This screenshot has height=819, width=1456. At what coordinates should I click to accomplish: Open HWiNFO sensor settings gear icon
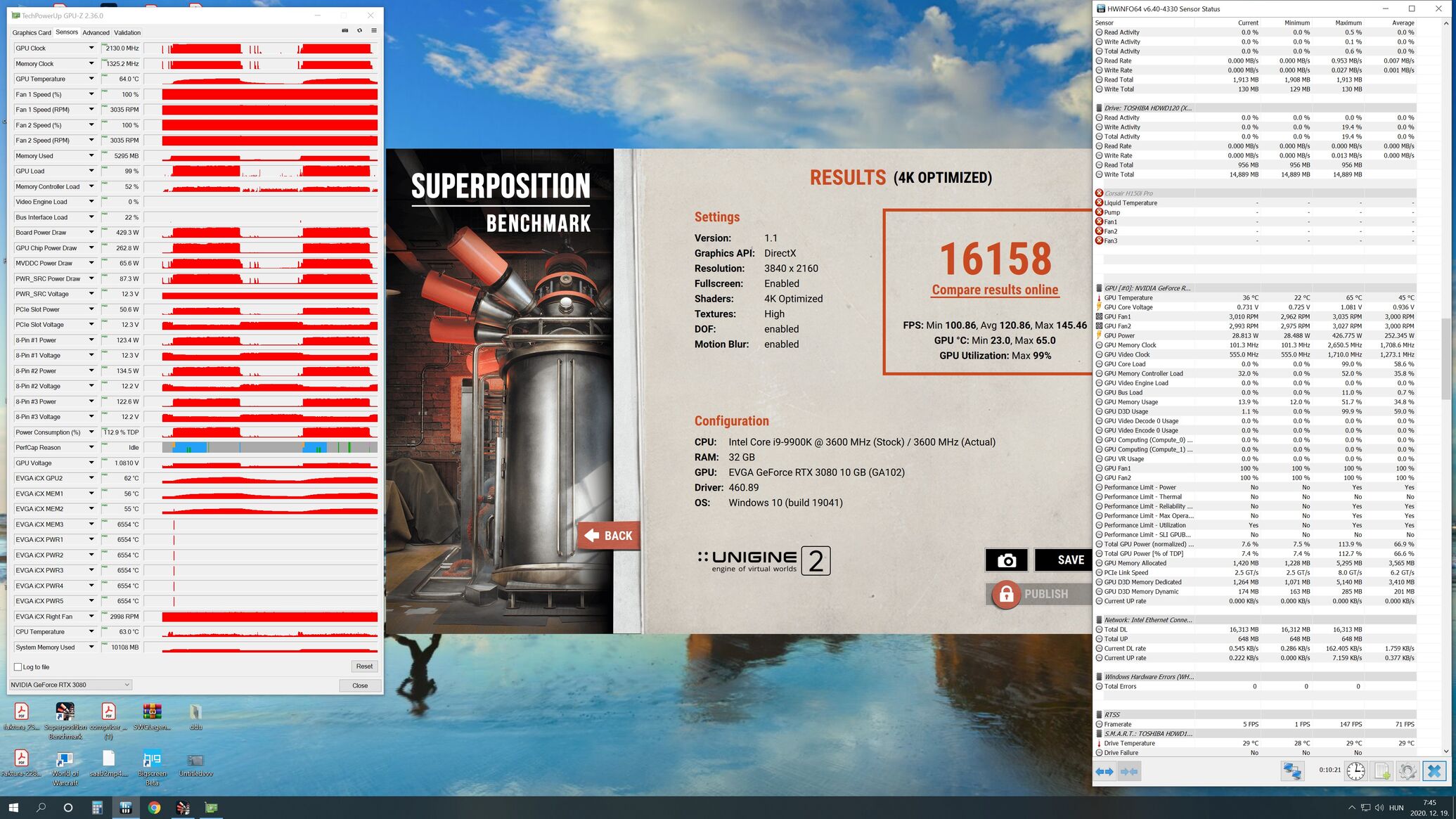[1407, 770]
